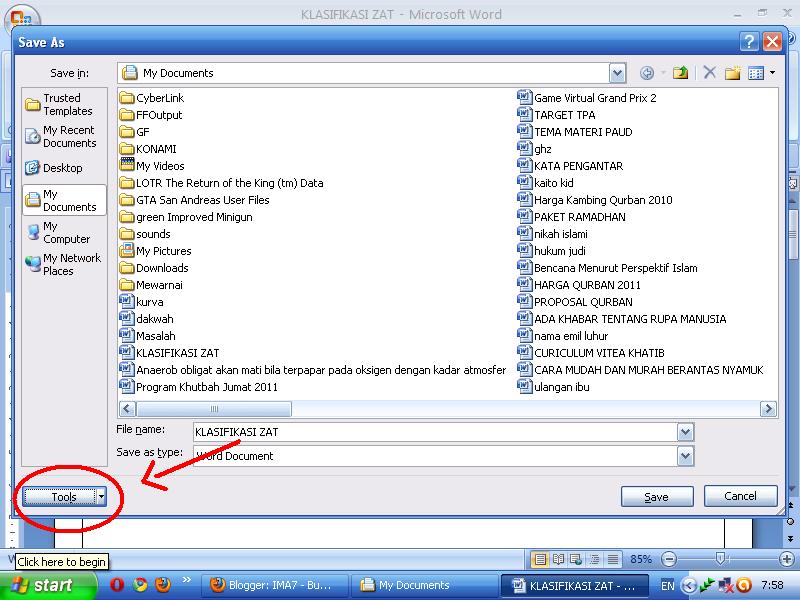Click the Help question mark button
The height and width of the screenshot is (600, 800).
coord(749,42)
